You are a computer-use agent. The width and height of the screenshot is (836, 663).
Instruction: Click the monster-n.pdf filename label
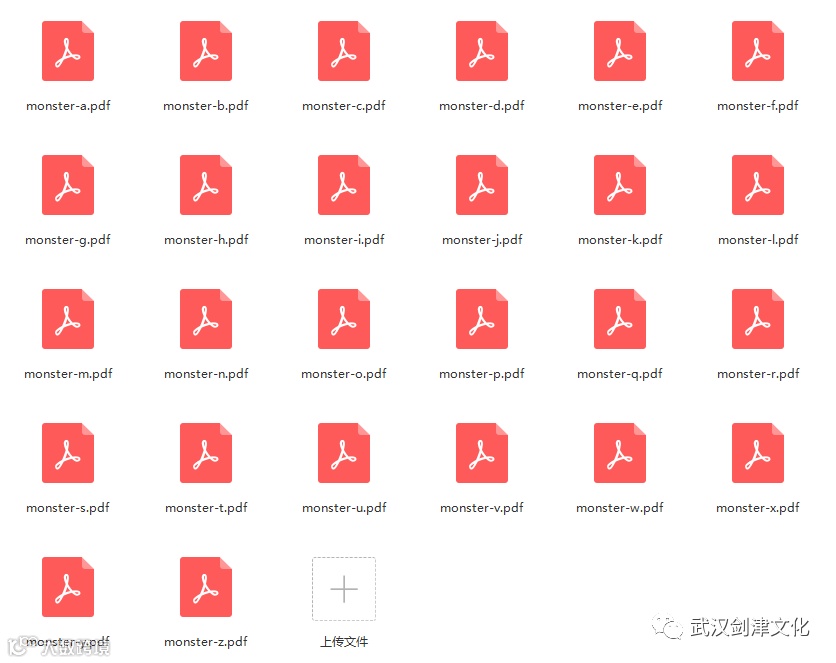click(x=206, y=374)
